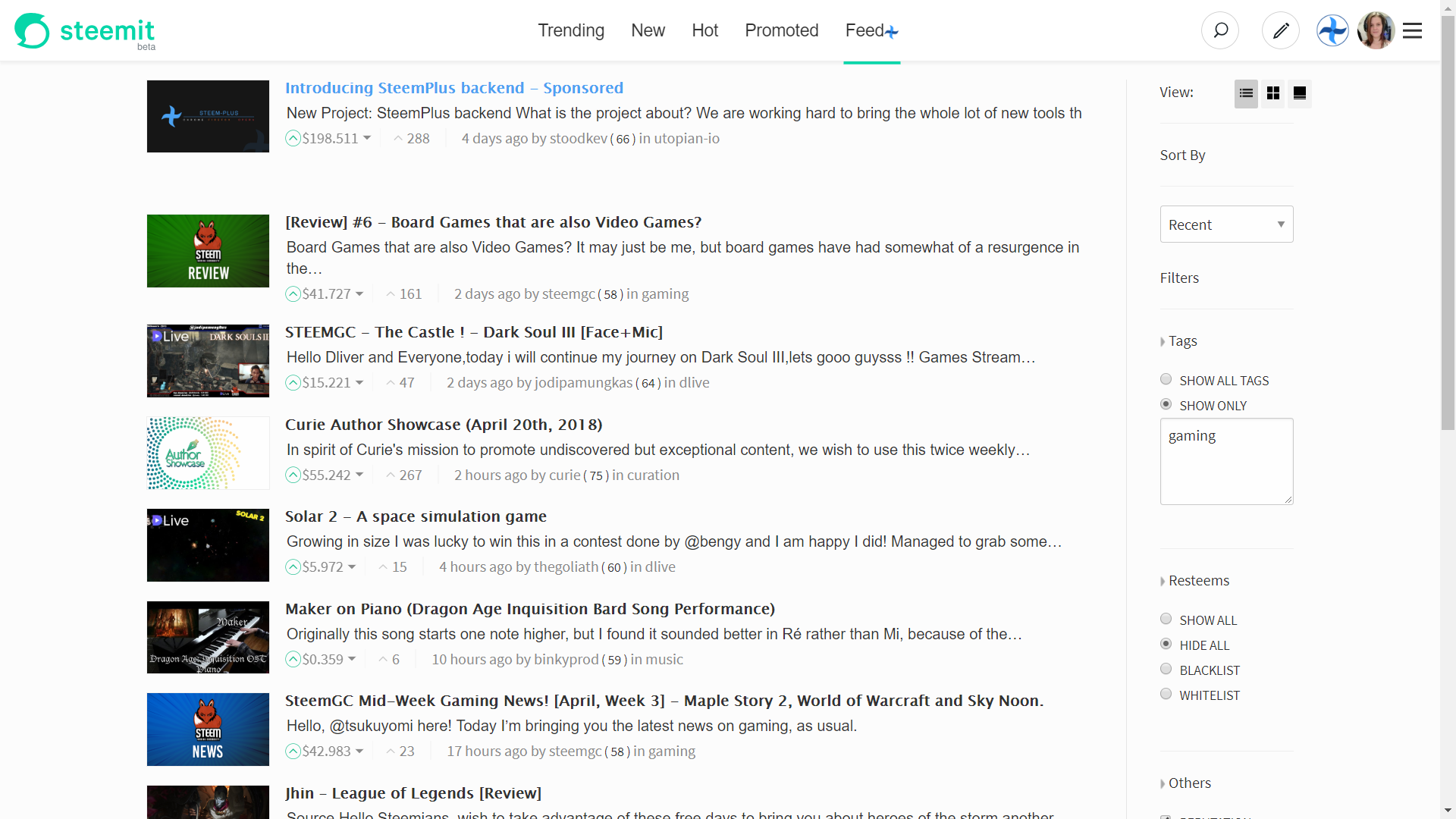
Task: Upvote the SteemPlus backend post
Action: (293, 138)
